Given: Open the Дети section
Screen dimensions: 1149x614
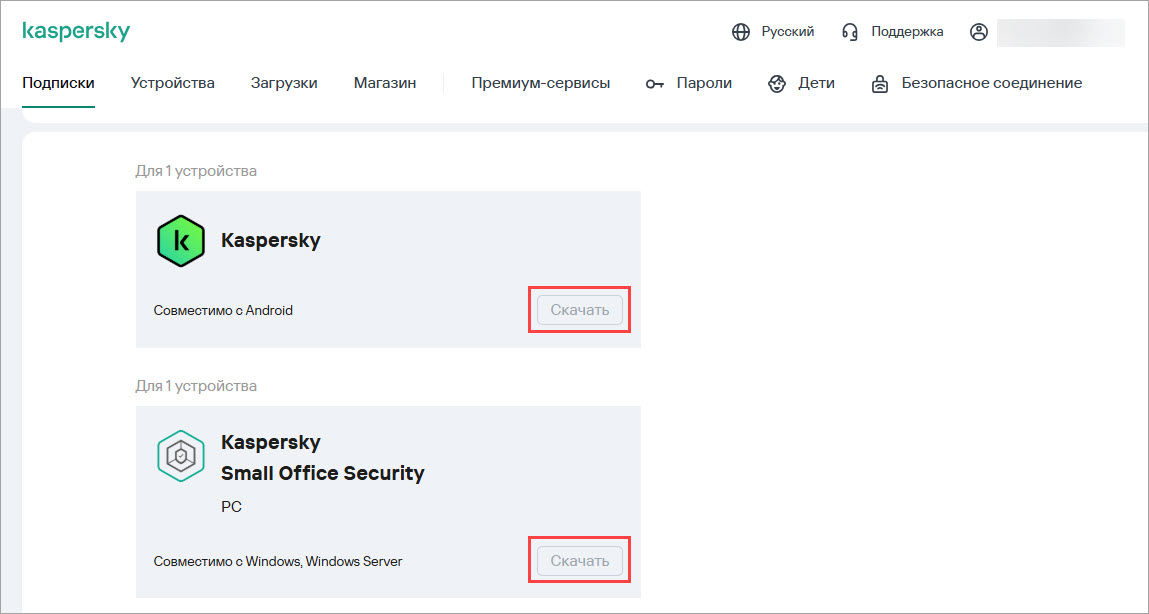Looking at the screenshot, I should [816, 84].
